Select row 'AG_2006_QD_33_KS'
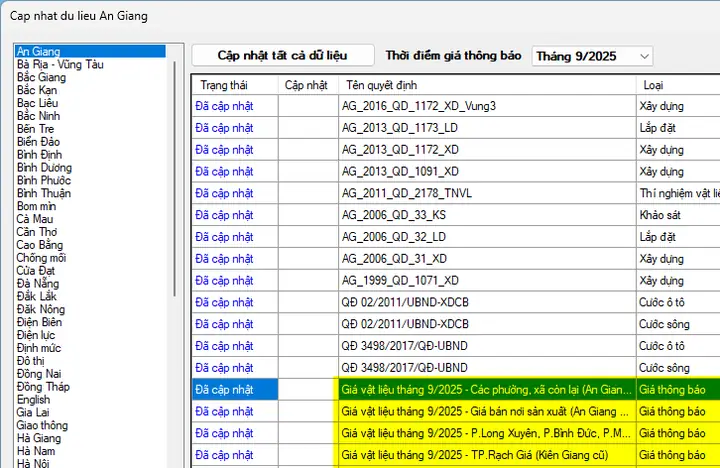The height and width of the screenshot is (468, 720). click(x=456, y=215)
